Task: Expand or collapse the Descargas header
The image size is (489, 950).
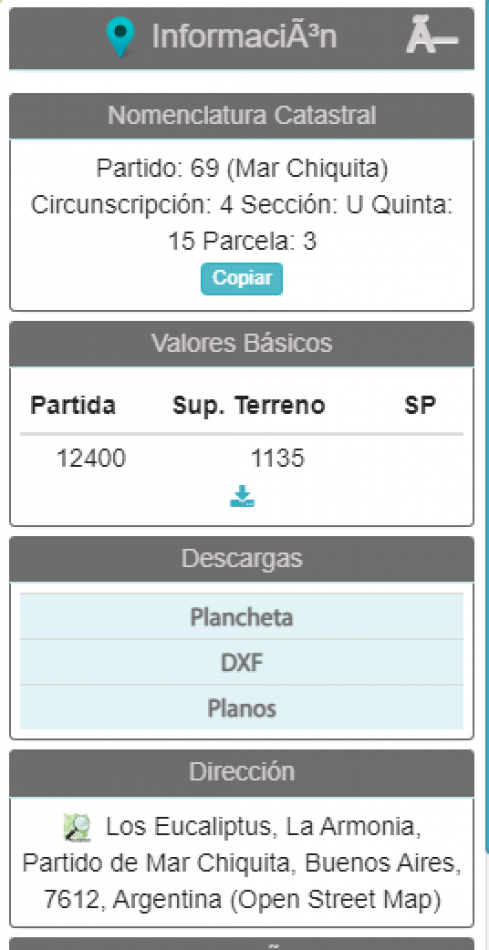Action: [x=242, y=559]
